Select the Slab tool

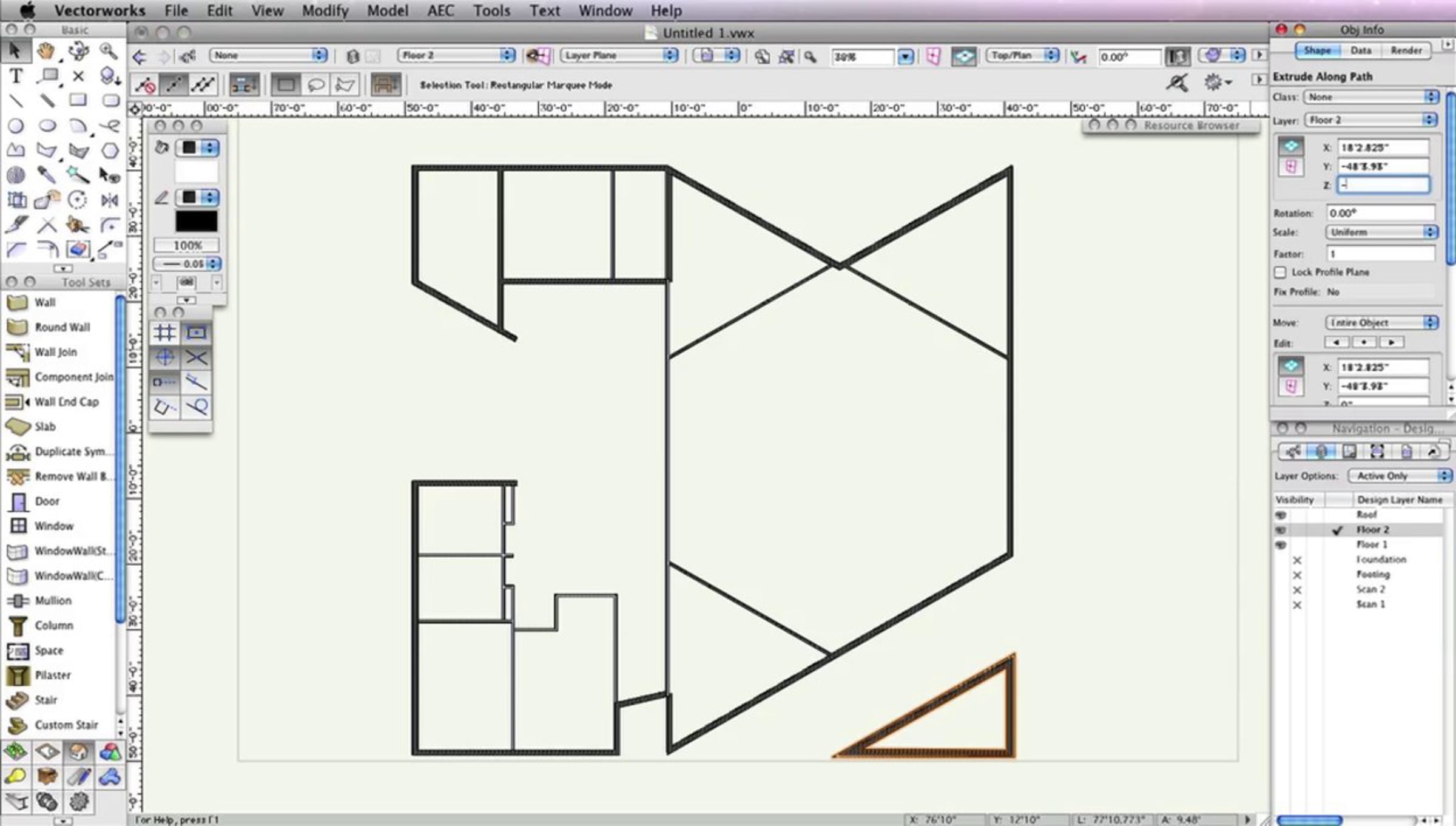coord(45,427)
